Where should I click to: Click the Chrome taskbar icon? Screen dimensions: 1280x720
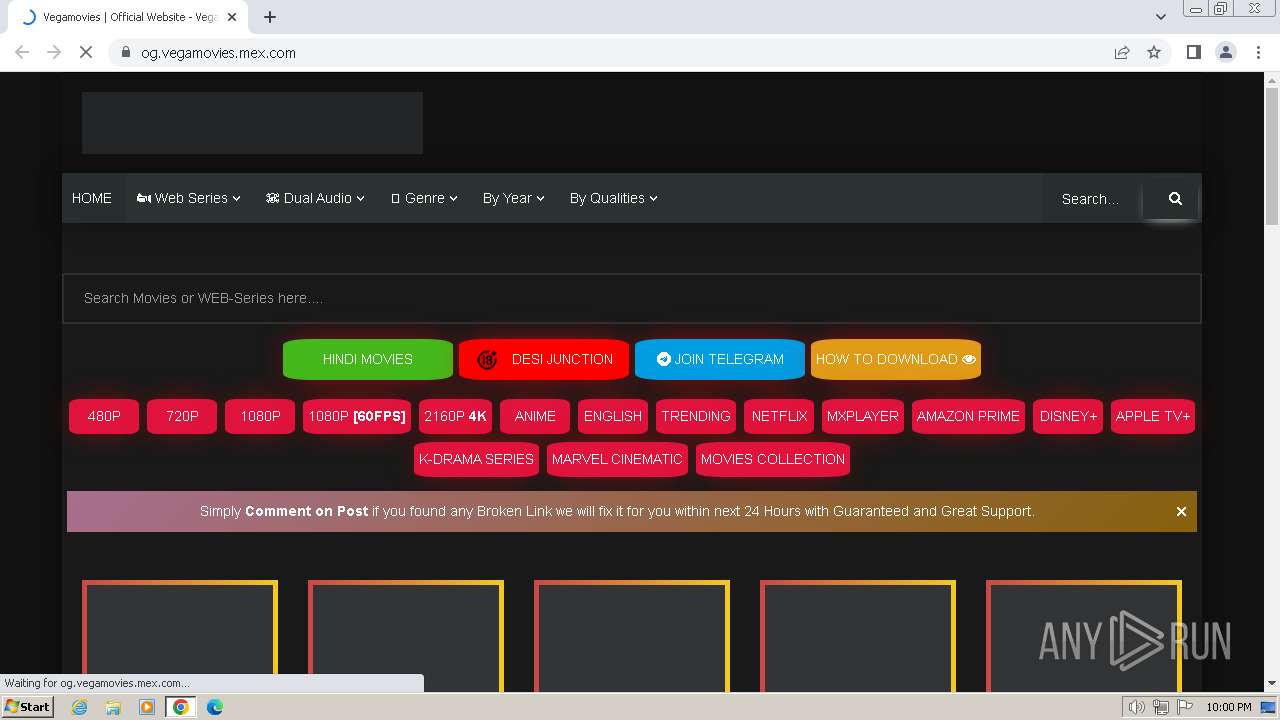click(x=180, y=707)
